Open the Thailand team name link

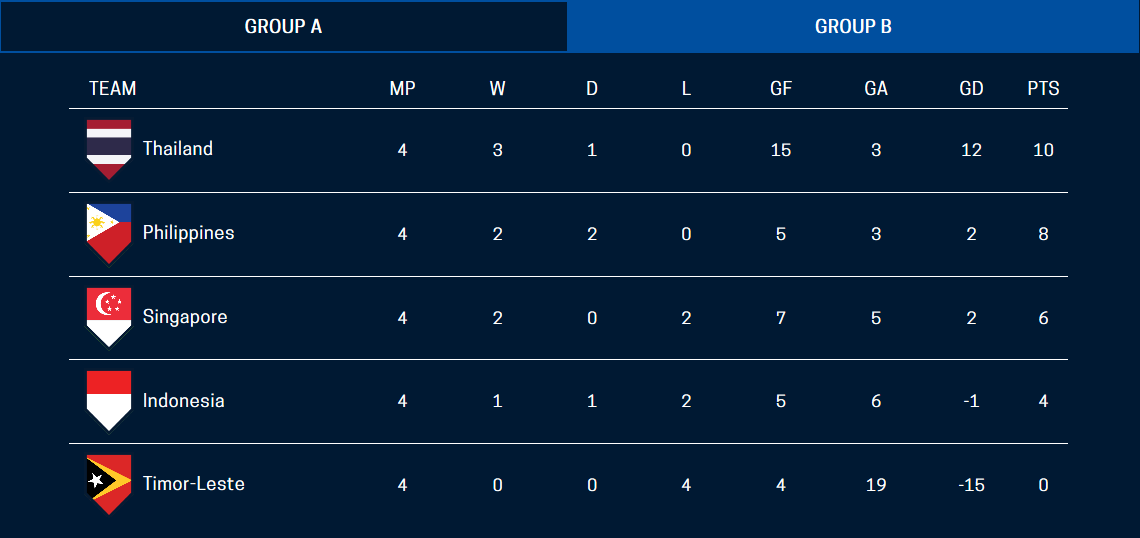coord(178,149)
